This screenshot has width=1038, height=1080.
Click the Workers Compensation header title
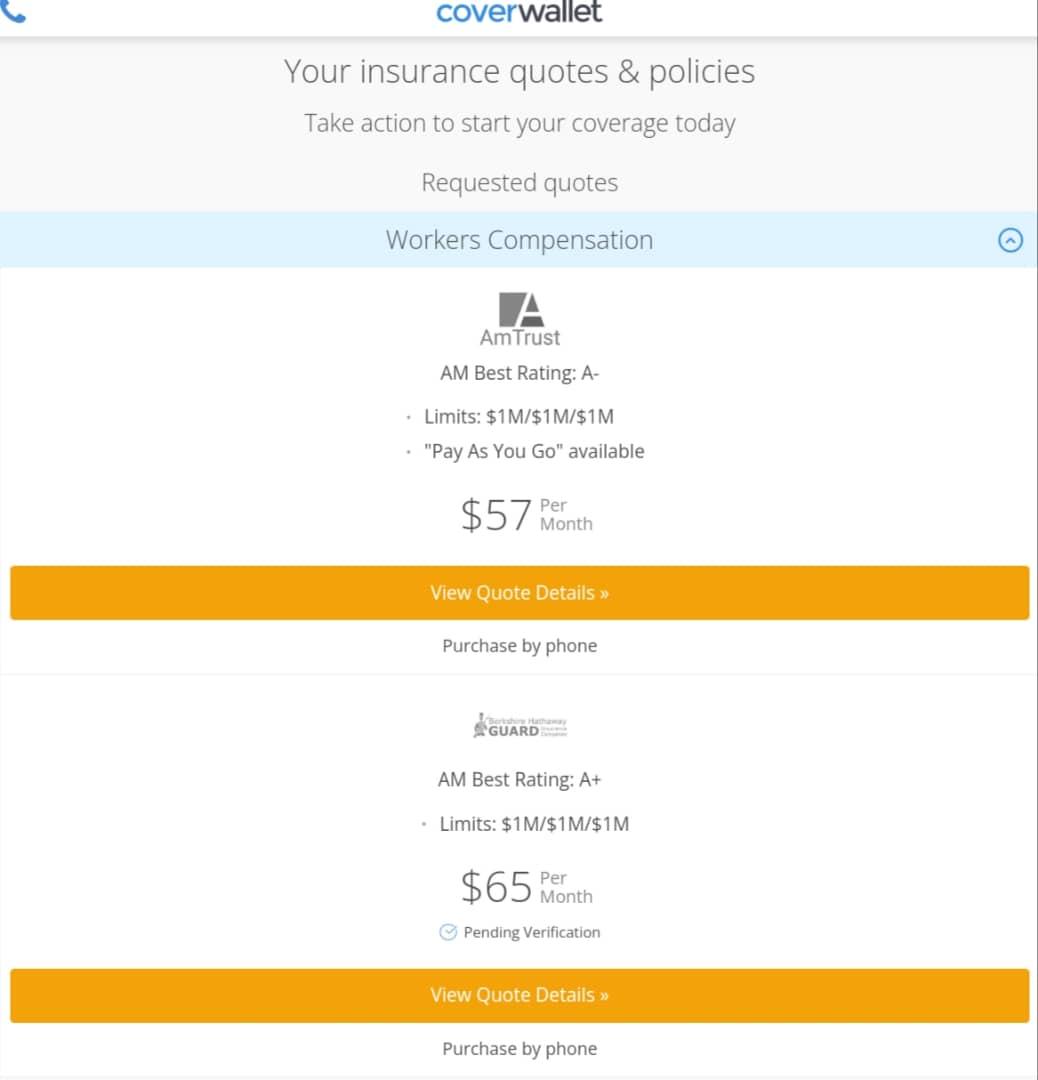click(x=519, y=240)
